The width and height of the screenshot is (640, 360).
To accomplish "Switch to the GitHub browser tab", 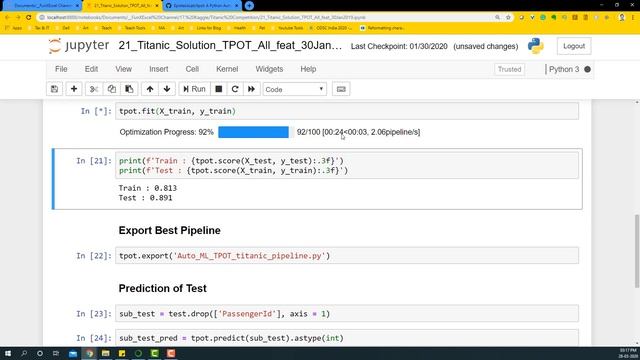I will coord(202,6).
